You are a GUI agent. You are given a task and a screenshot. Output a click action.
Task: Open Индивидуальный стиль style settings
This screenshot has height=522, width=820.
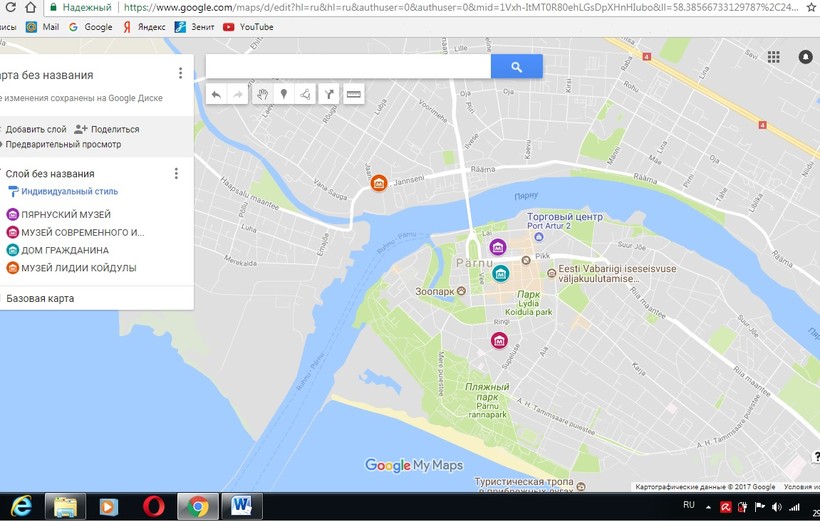[x=69, y=191]
